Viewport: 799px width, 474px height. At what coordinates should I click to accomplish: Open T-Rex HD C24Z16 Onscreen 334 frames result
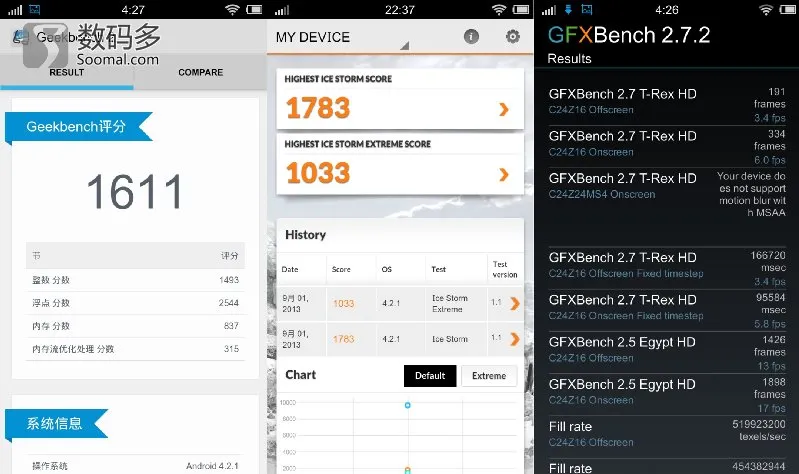pyautogui.click(x=667, y=147)
